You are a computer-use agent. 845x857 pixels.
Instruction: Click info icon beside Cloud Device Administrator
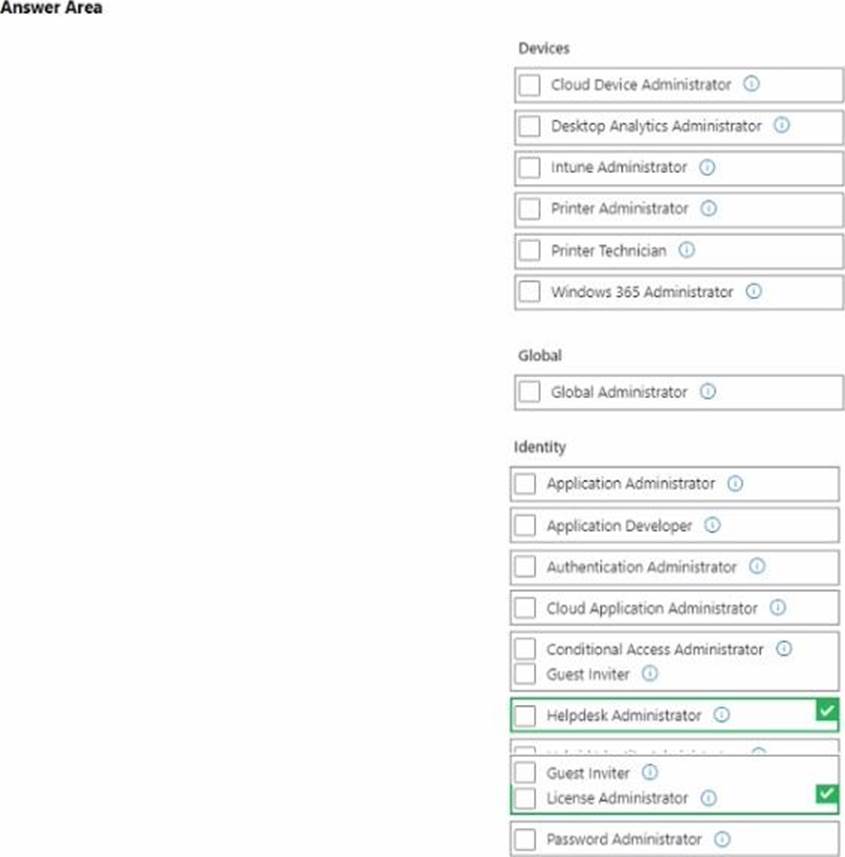click(x=752, y=85)
